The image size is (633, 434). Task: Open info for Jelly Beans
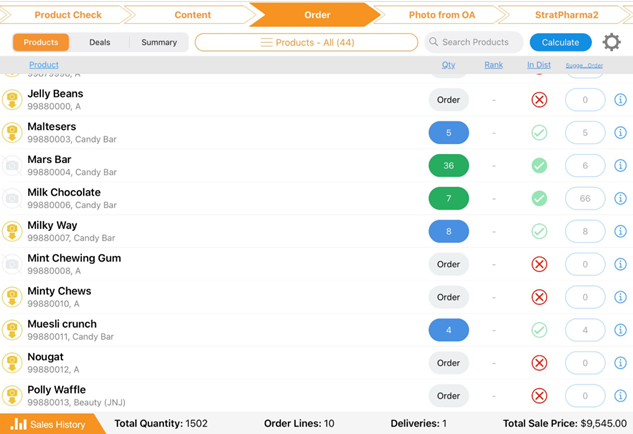620,100
